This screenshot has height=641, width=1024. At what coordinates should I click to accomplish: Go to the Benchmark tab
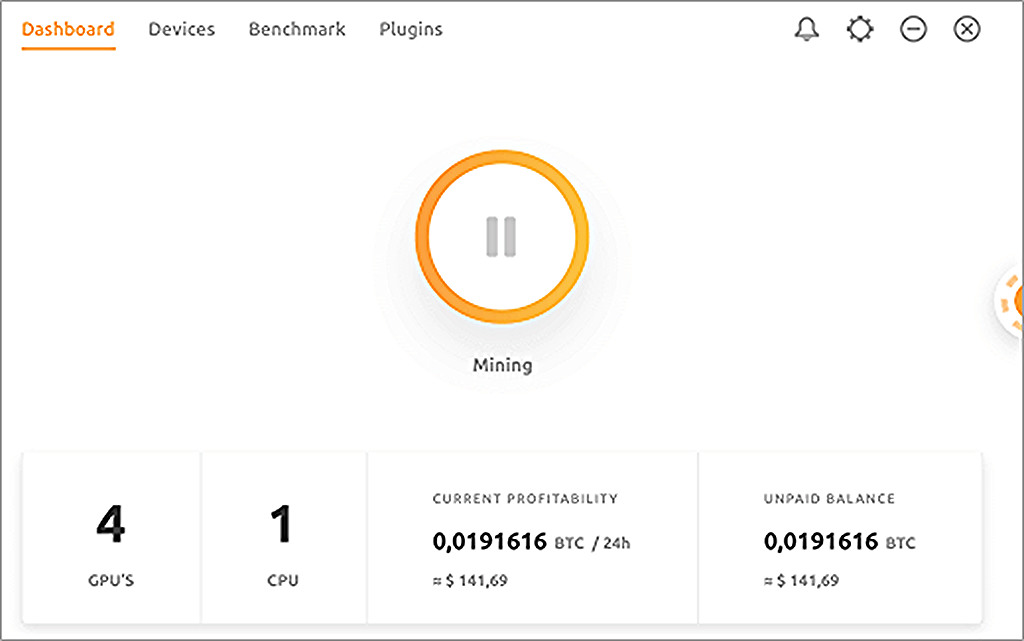coord(297,30)
